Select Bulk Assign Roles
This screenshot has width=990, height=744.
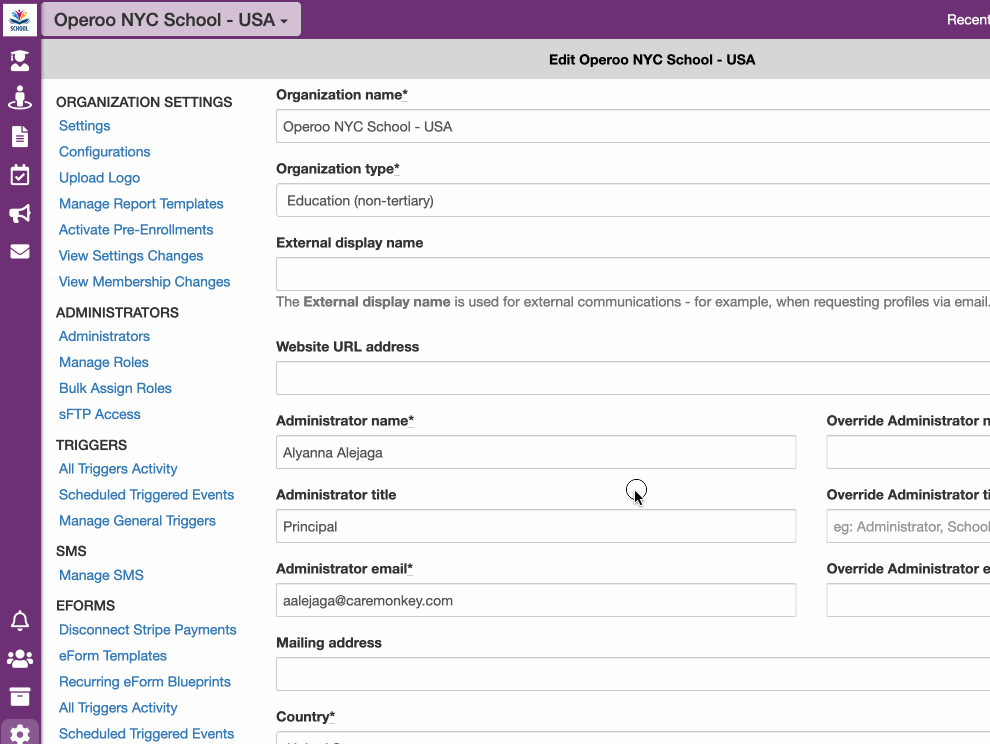116,388
